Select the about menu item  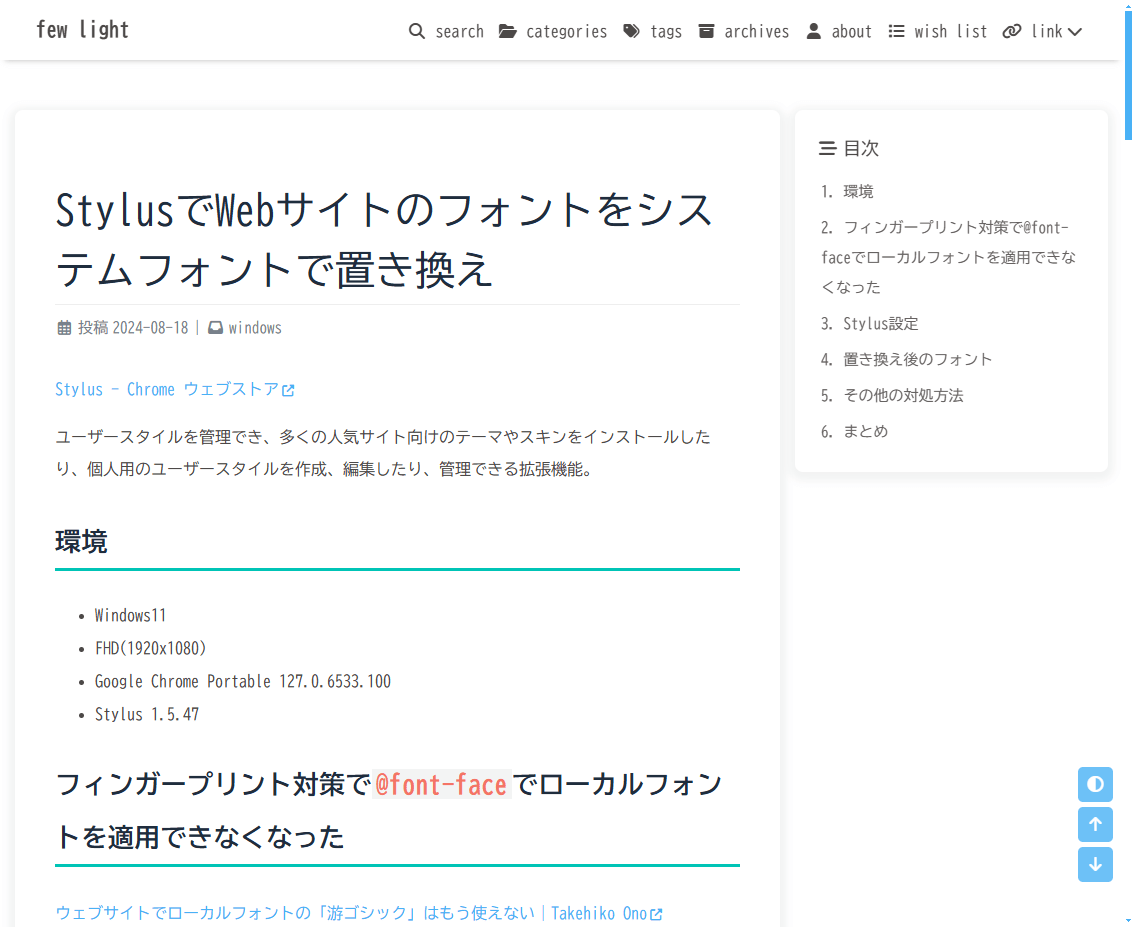point(851,31)
